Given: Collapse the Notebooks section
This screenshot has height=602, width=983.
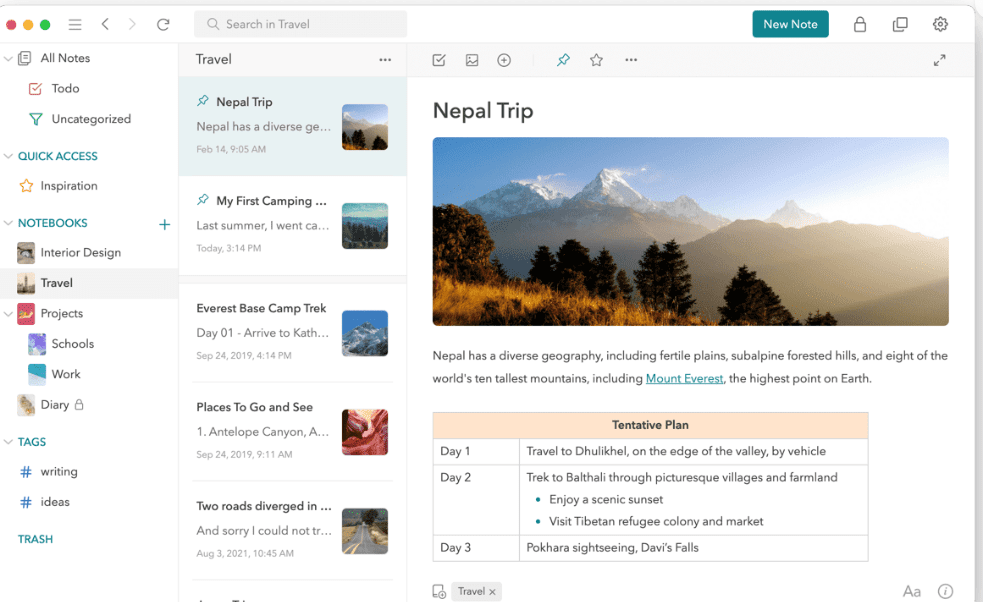Looking at the screenshot, I should [9, 223].
